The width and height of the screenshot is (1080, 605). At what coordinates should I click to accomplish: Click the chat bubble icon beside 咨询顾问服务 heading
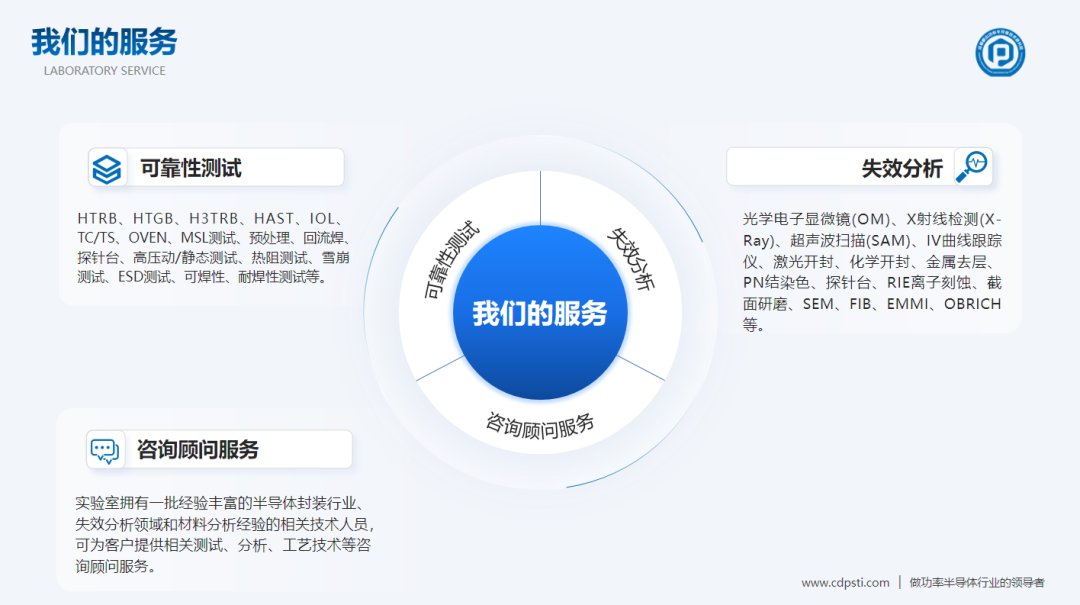coord(104,450)
